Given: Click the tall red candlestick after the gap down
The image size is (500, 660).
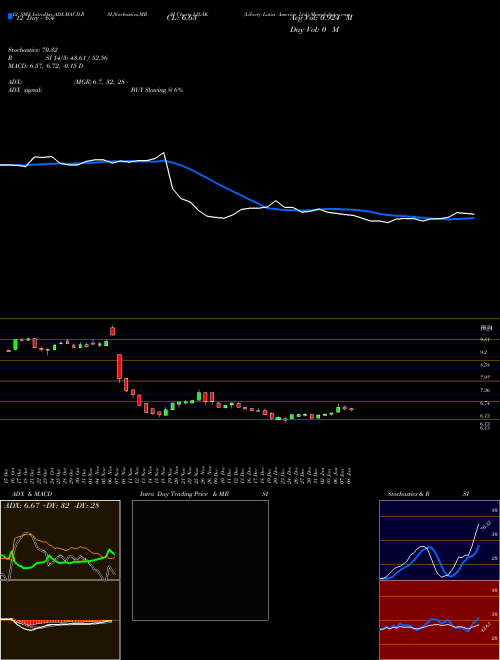Looking at the screenshot, I should click(x=120, y=367).
